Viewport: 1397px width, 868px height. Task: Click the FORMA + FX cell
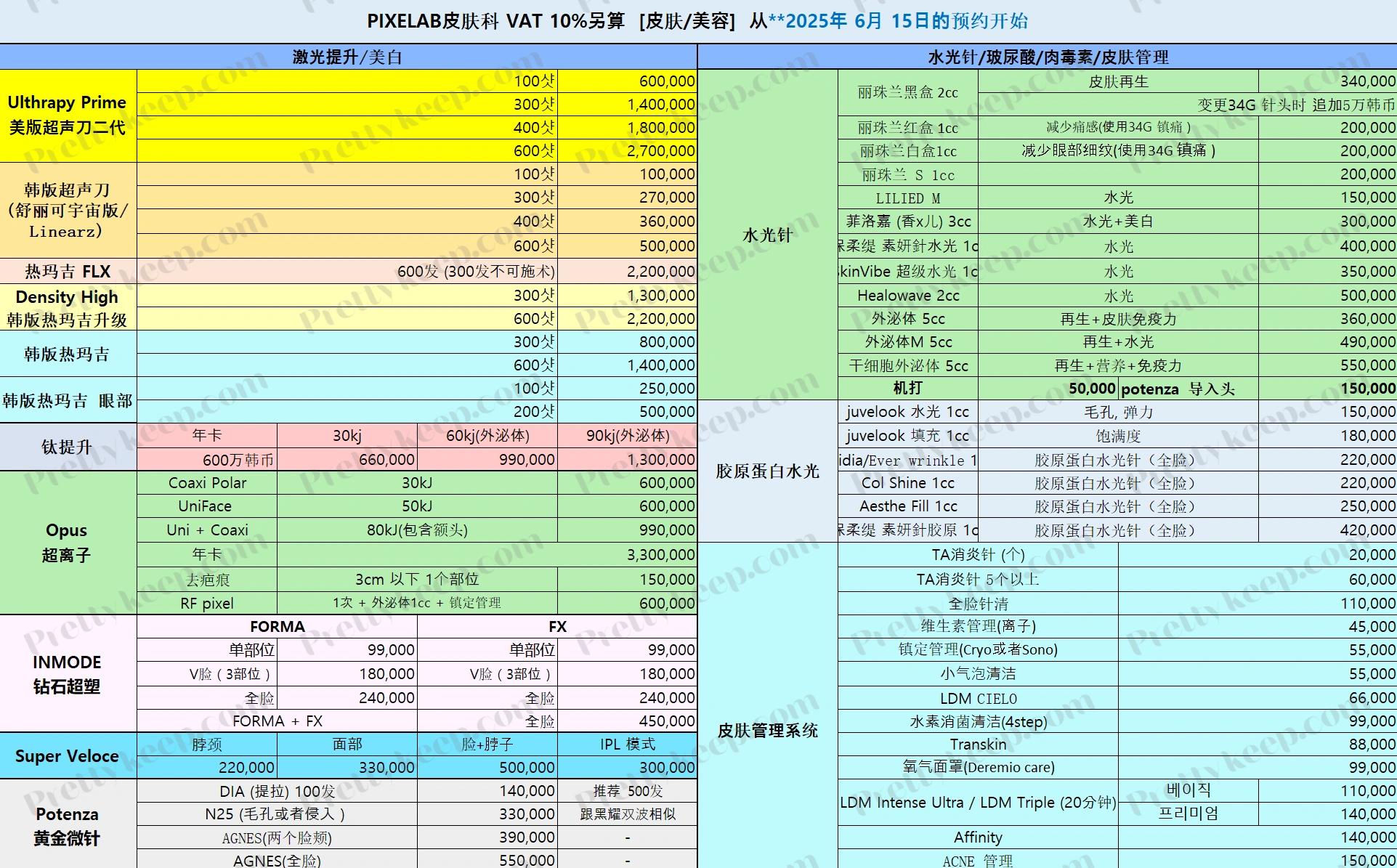click(277, 721)
